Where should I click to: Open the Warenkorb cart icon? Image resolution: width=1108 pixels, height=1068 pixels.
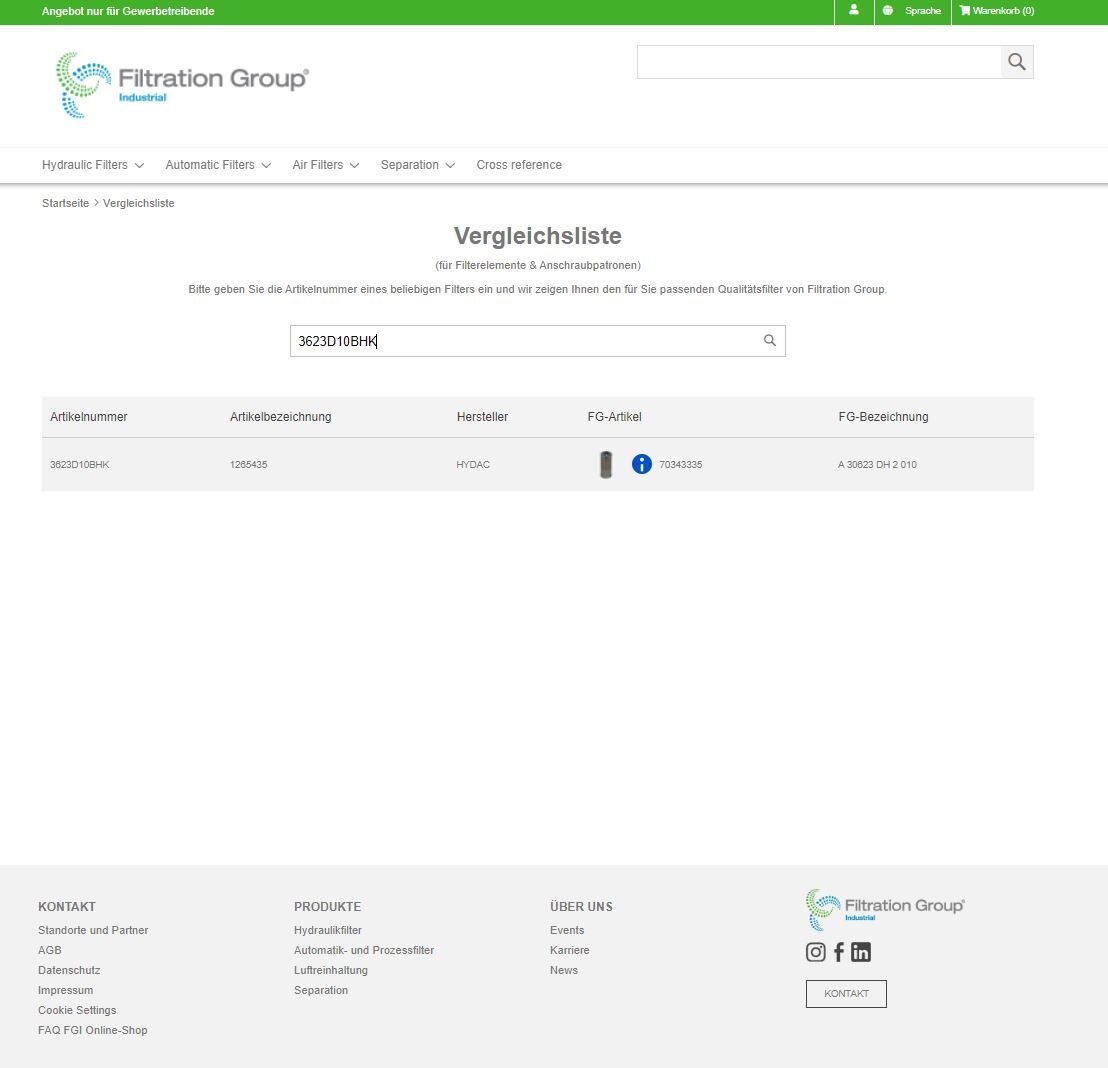click(963, 11)
